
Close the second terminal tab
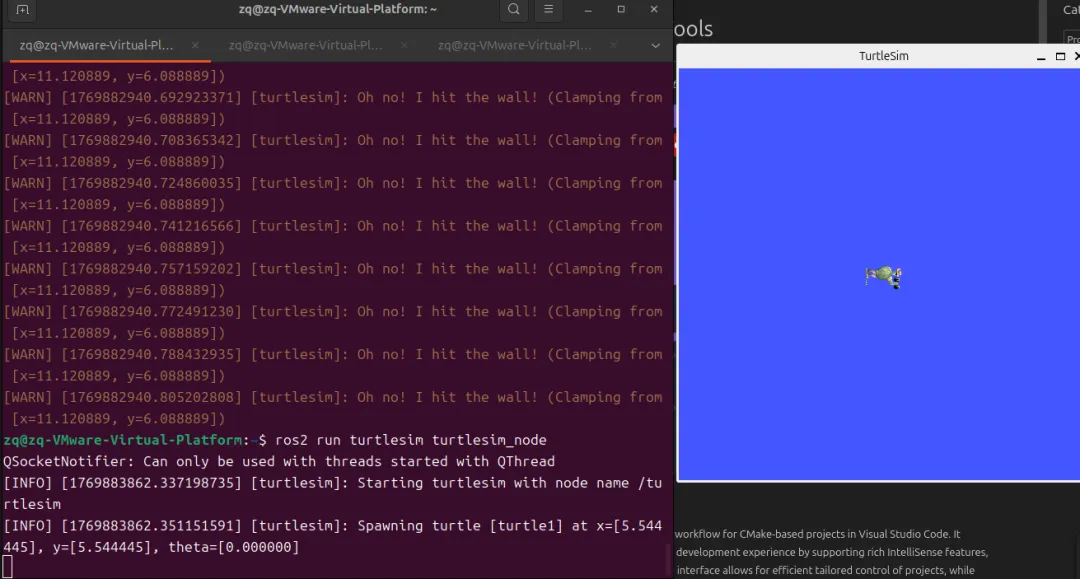(x=404, y=45)
